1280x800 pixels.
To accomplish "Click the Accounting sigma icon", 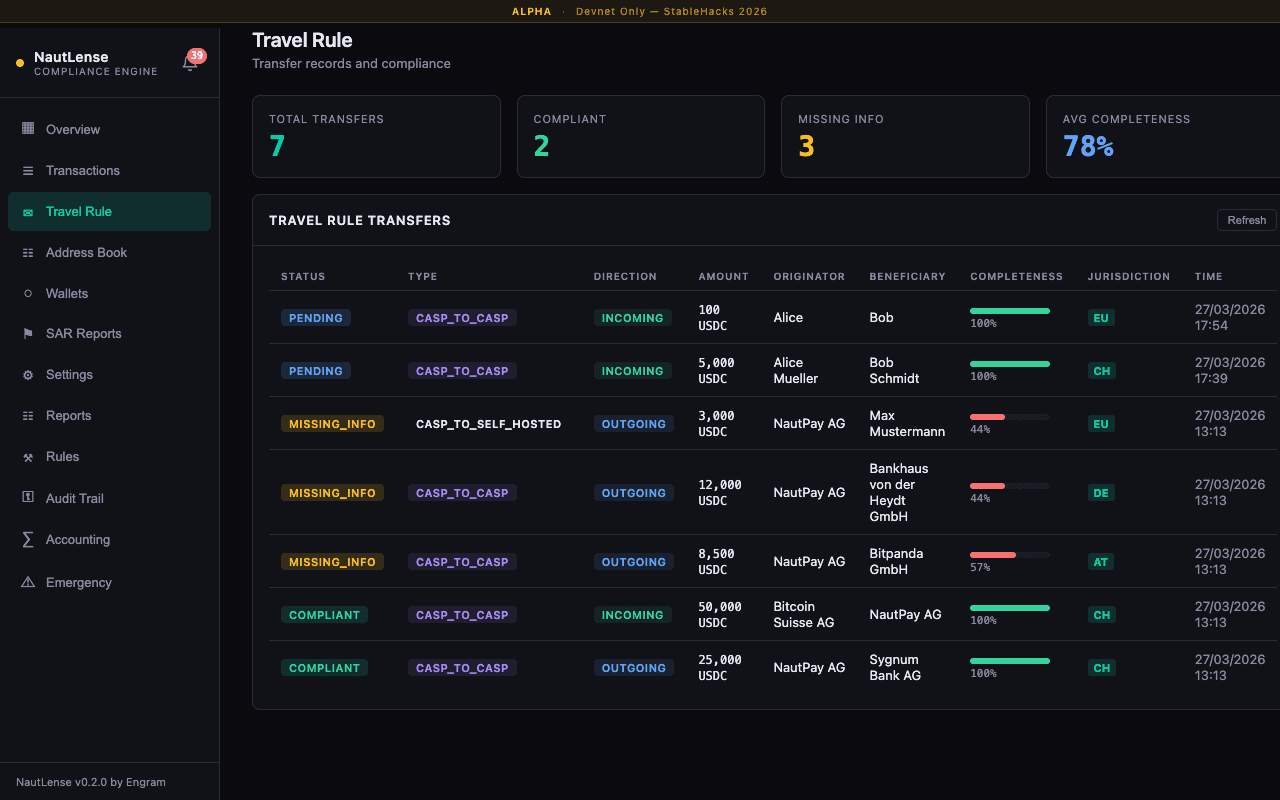I will 28,540.
